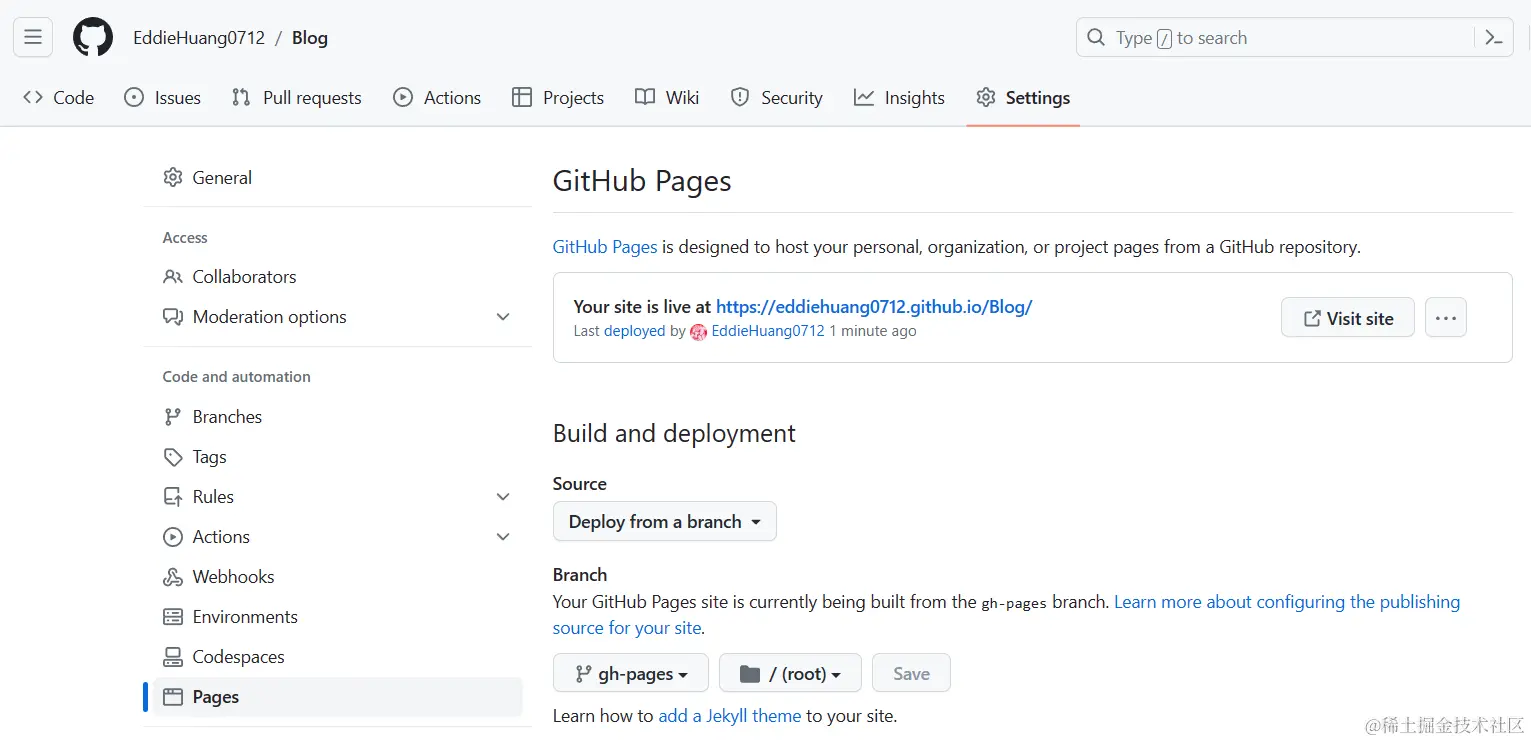Open Rules in sidebar
The image size is (1531, 742).
pos(337,497)
